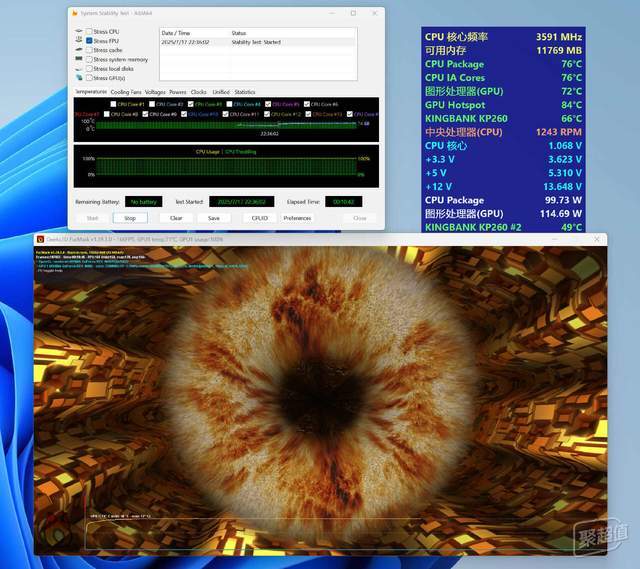Close the FurMark window
Viewport: 640px width, 569px height.
597,239
